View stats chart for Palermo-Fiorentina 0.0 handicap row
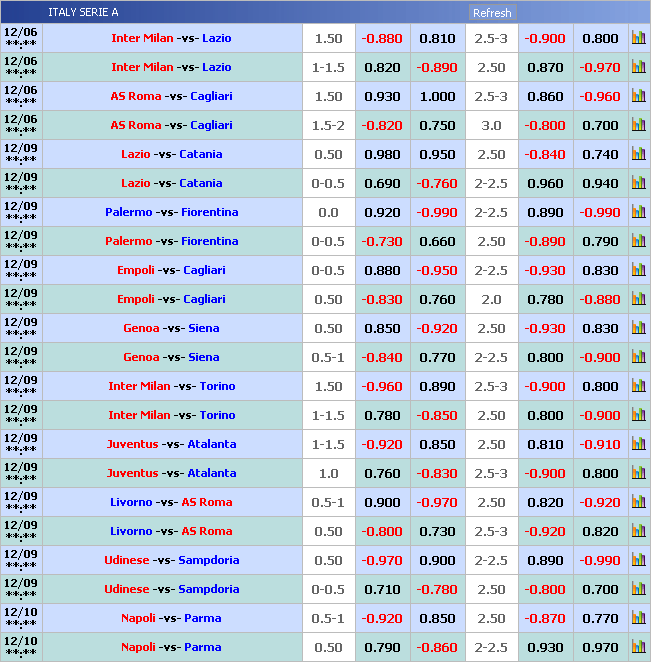651x662 pixels. tap(638, 213)
